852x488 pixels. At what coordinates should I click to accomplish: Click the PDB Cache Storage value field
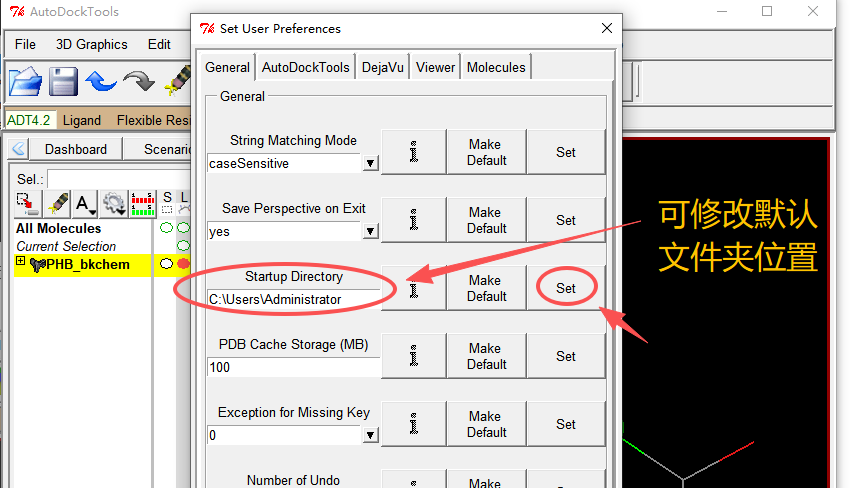292,367
